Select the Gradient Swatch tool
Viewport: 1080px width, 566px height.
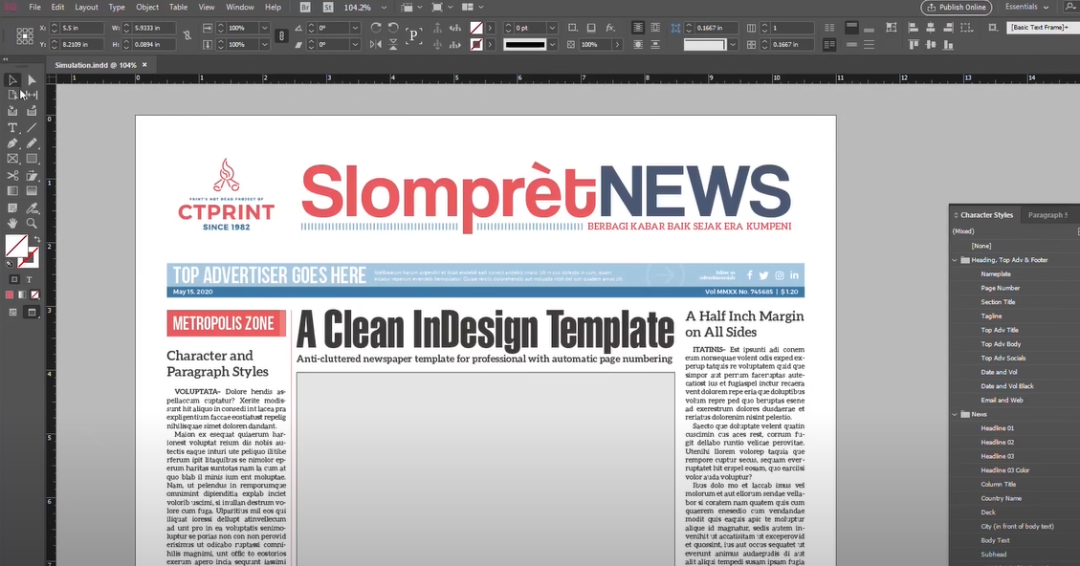[12, 191]
